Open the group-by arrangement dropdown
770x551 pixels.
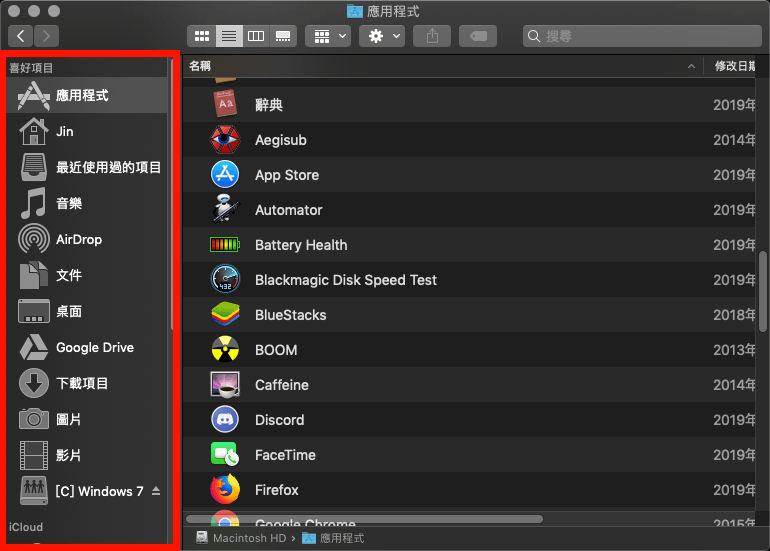pyautogui.click(x=328, y=36)
